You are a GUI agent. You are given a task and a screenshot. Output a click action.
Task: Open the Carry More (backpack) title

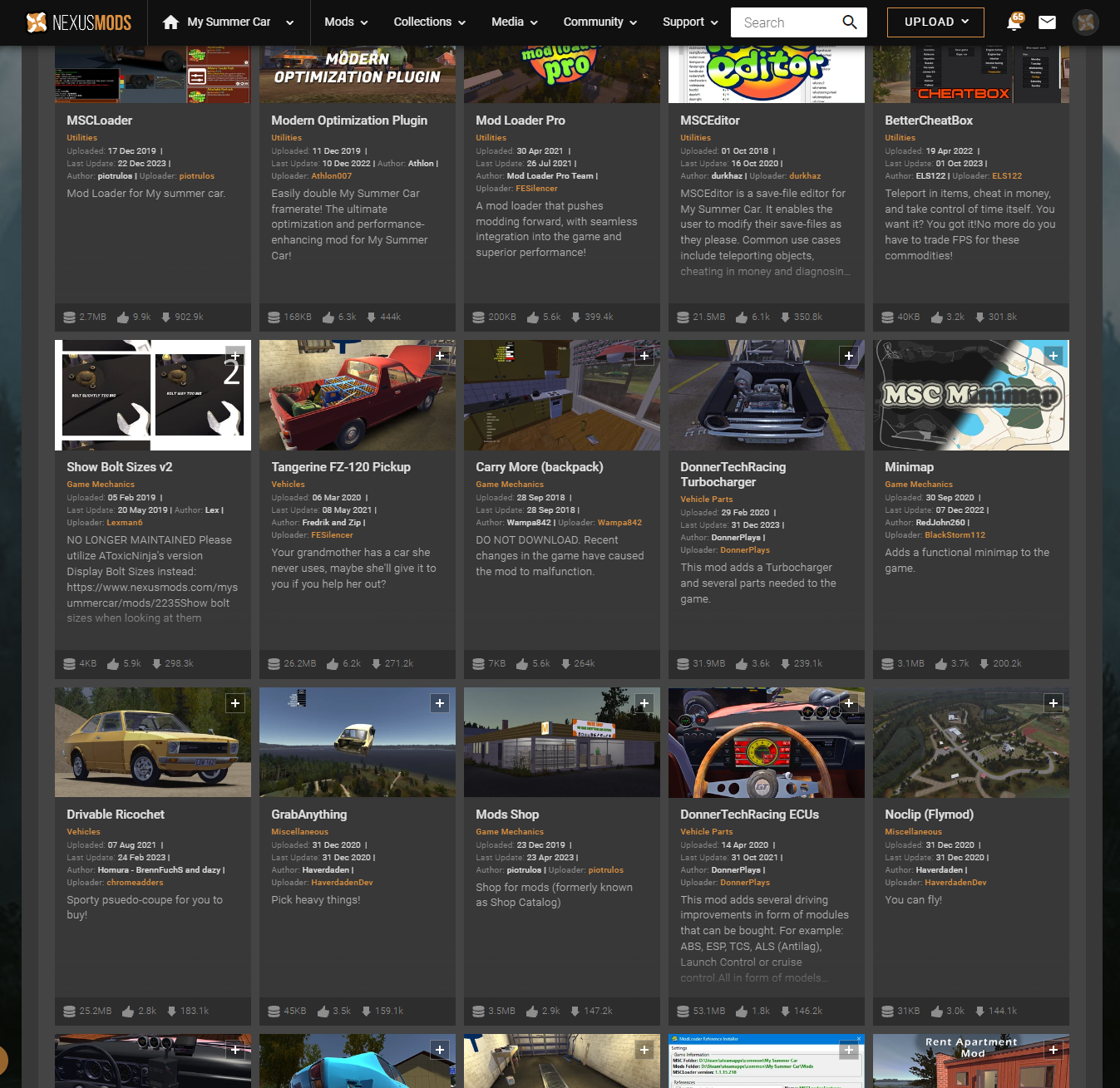540,467
